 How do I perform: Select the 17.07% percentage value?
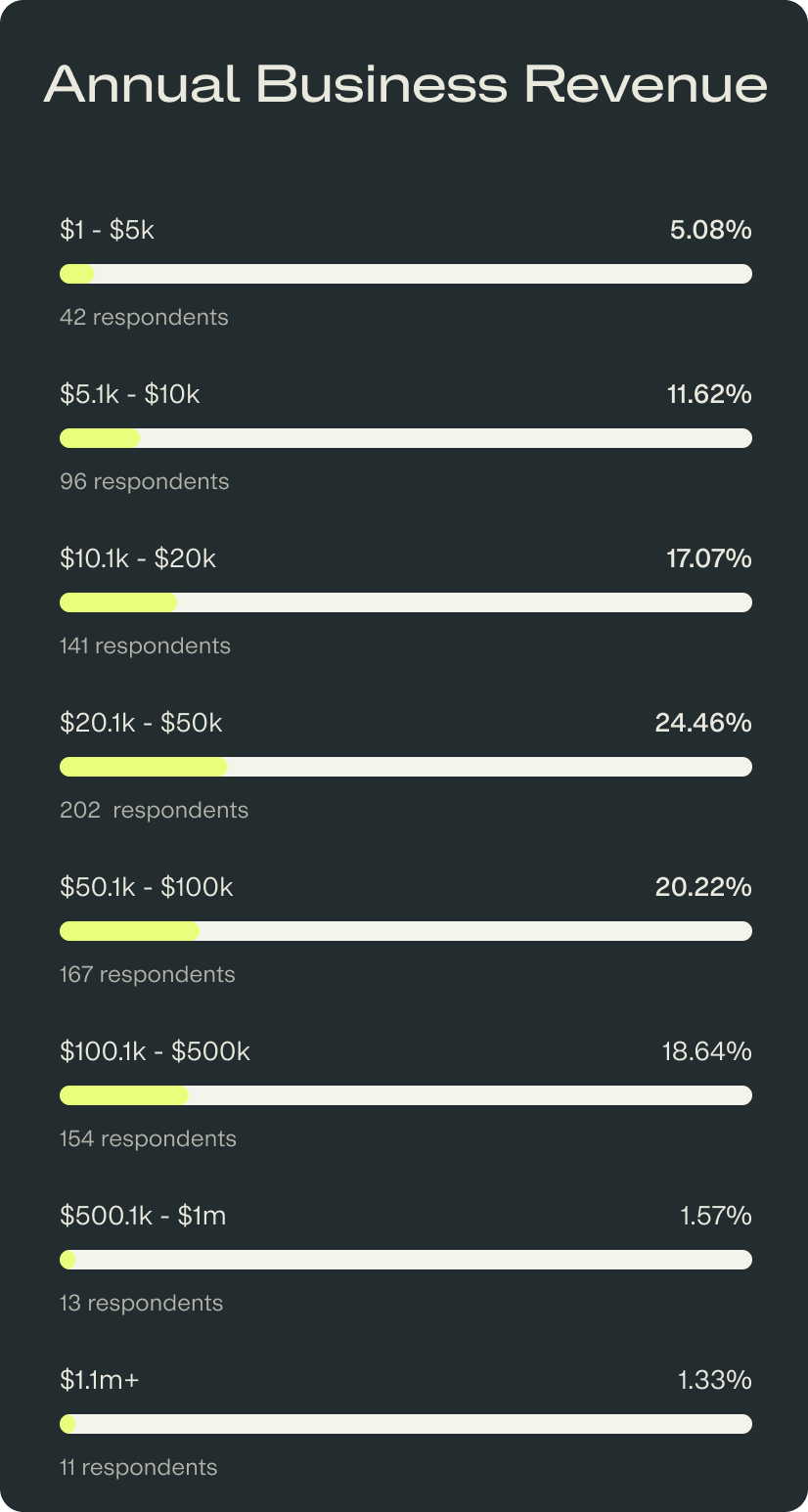pos(709,559)
